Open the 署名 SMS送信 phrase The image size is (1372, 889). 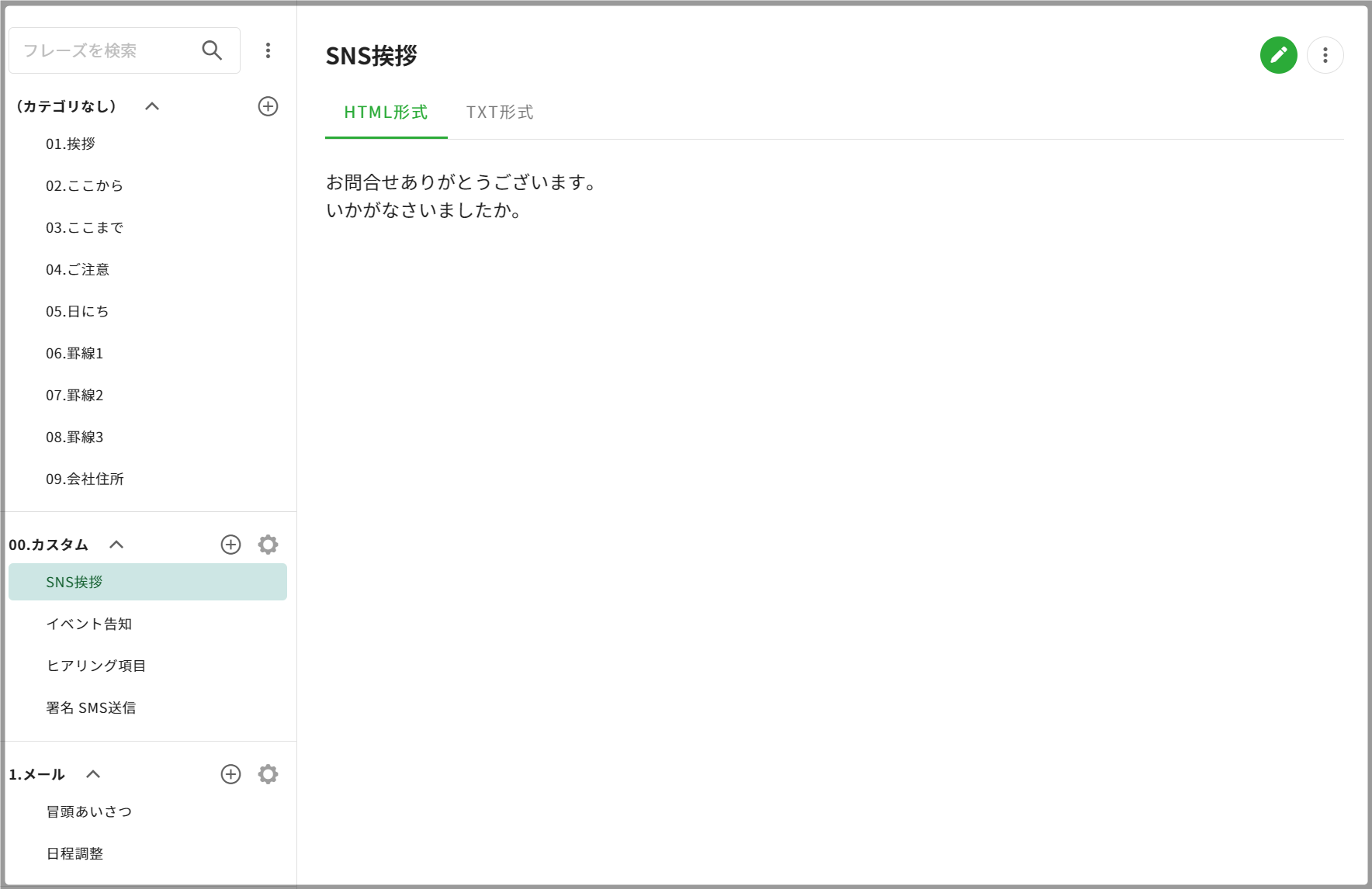pyautogui.click(x=91, y=707)
